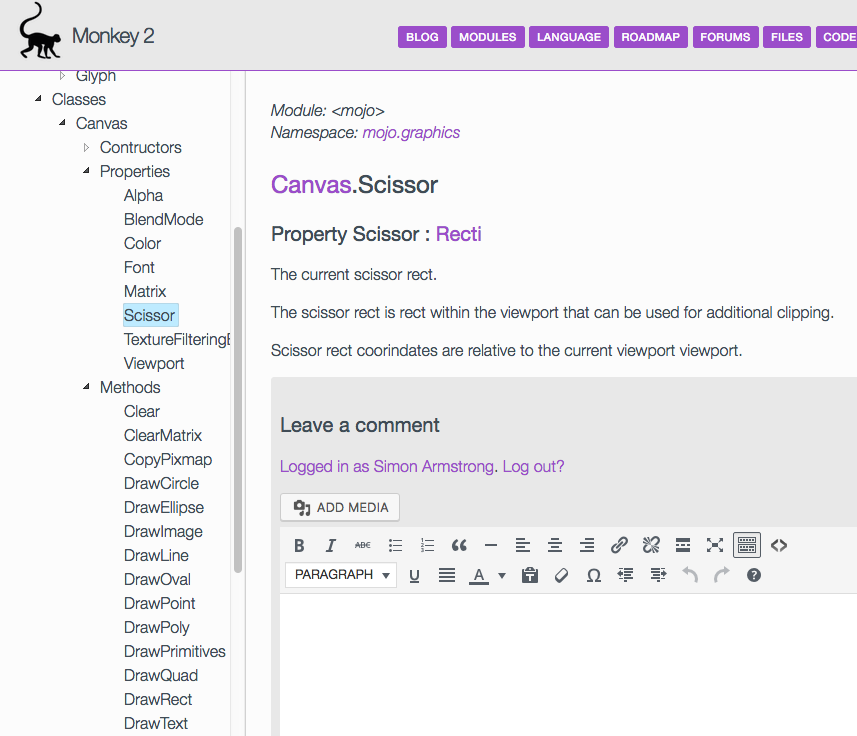Toggle strikethrough text formatting
Screen dimensions: 857x736
pyautogui.click(x=363, y=545)
